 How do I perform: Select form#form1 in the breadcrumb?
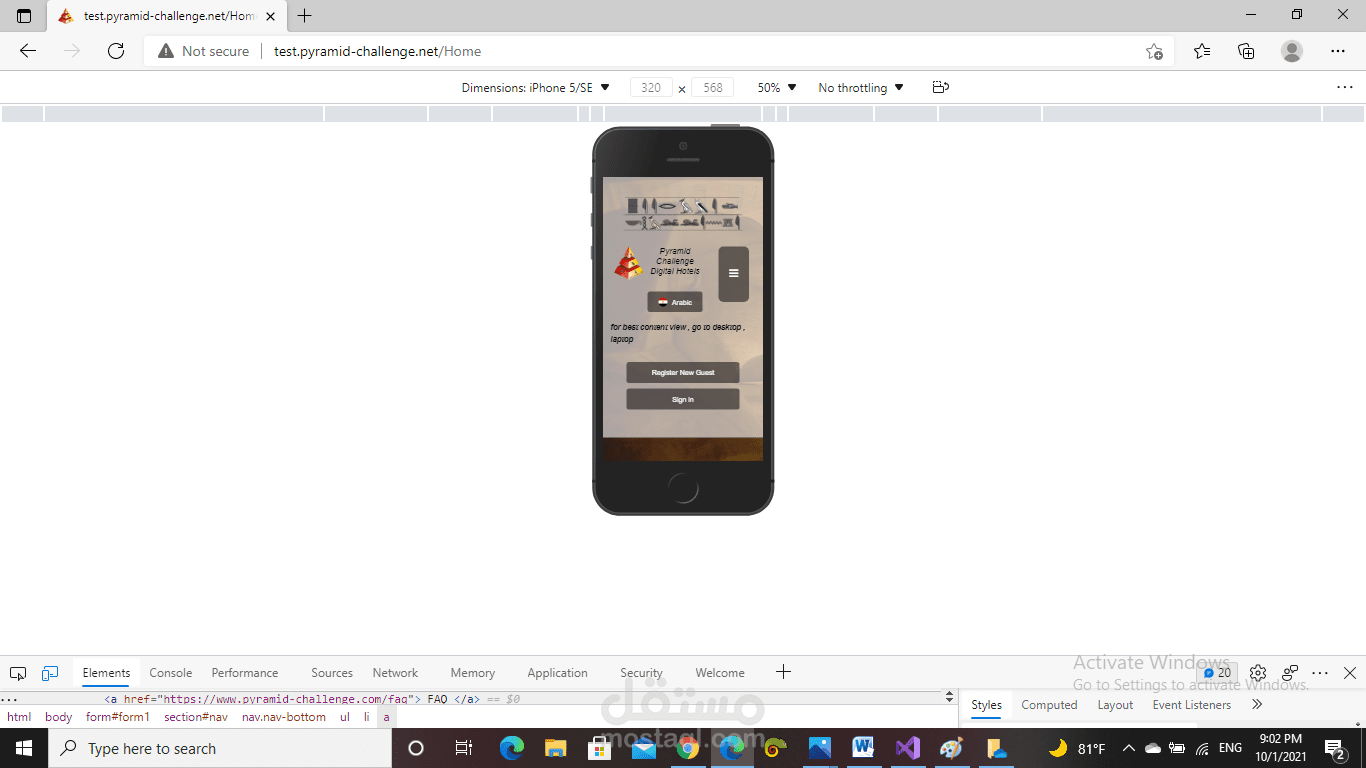tap(118, 717)
